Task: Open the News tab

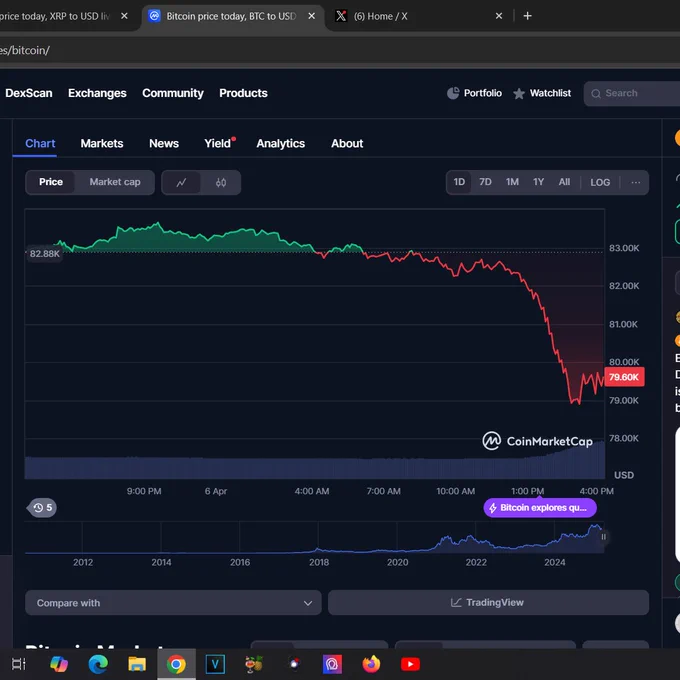Action: (x=164, y=144)
